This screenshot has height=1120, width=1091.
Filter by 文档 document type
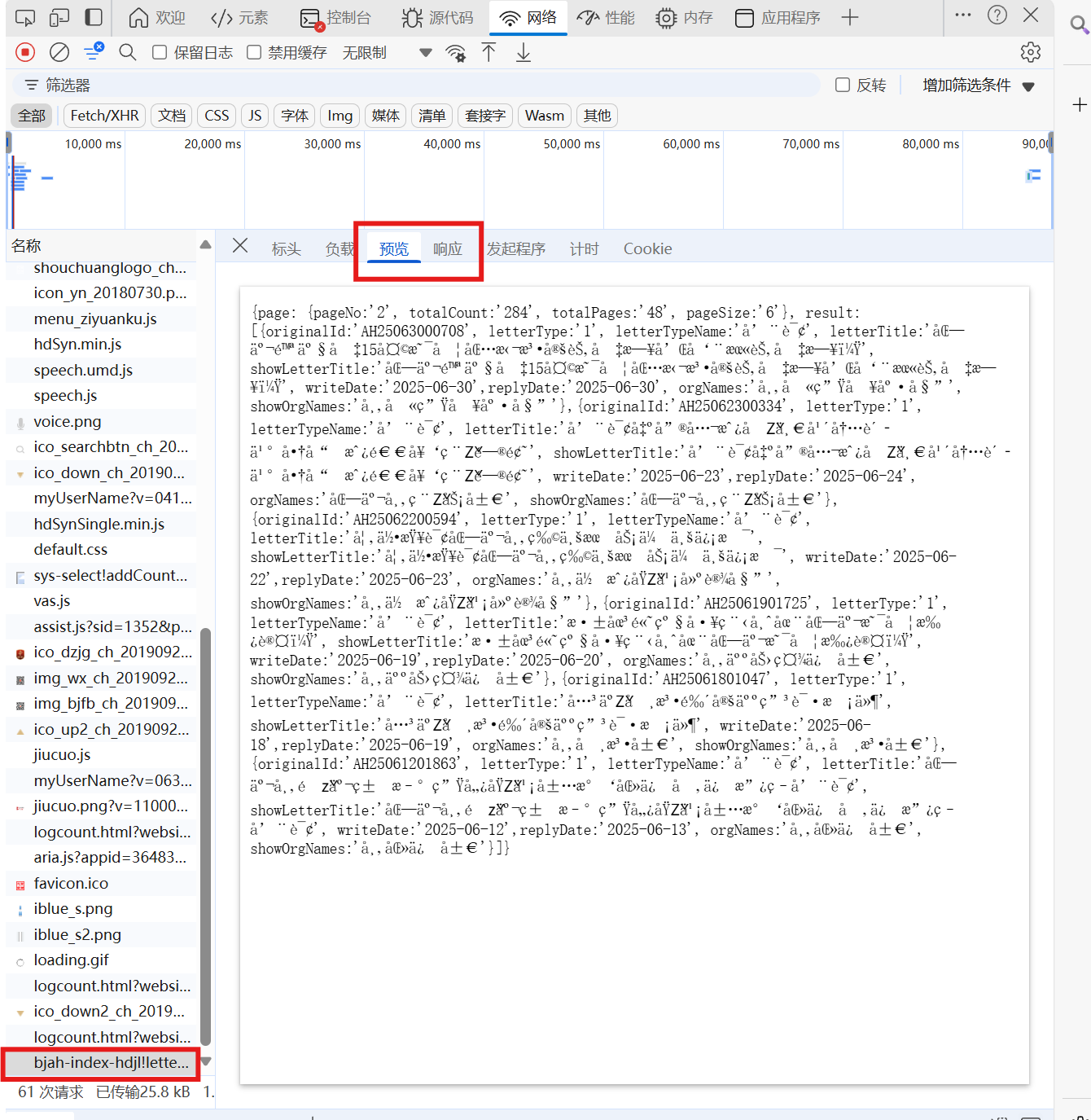[x=172, y=116]
